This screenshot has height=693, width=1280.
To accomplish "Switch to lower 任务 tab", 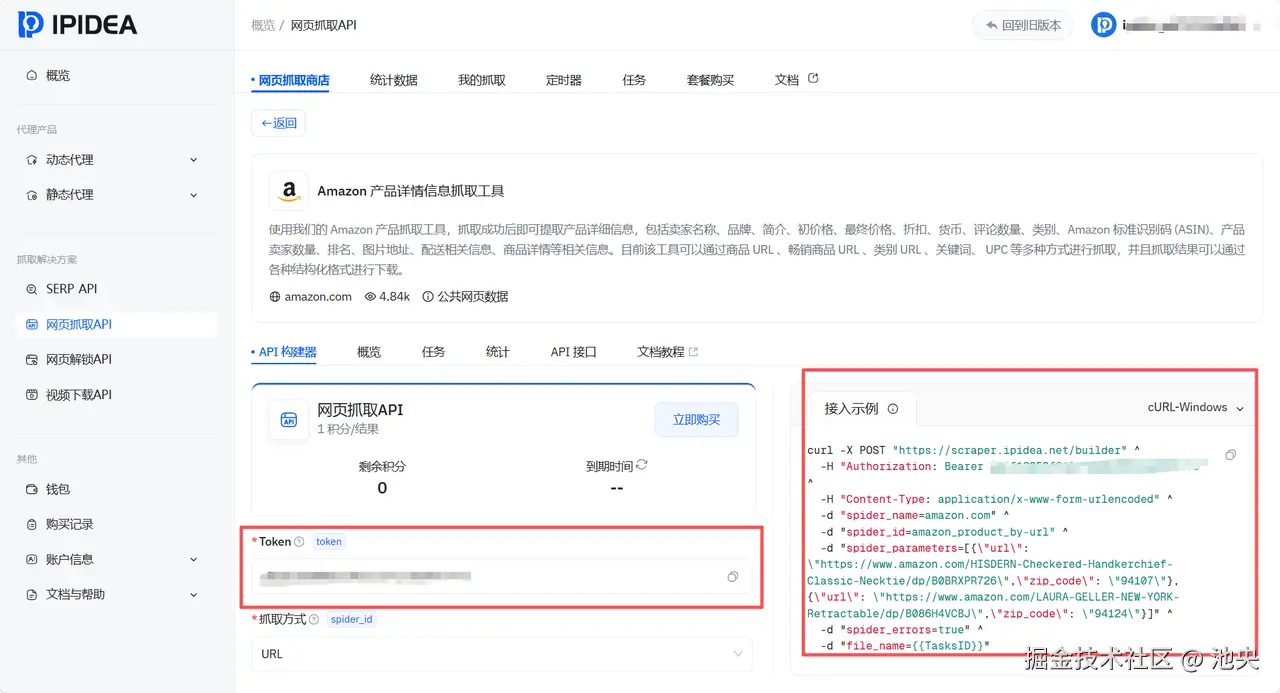I will pyautogui.click(x=433, y=352).
